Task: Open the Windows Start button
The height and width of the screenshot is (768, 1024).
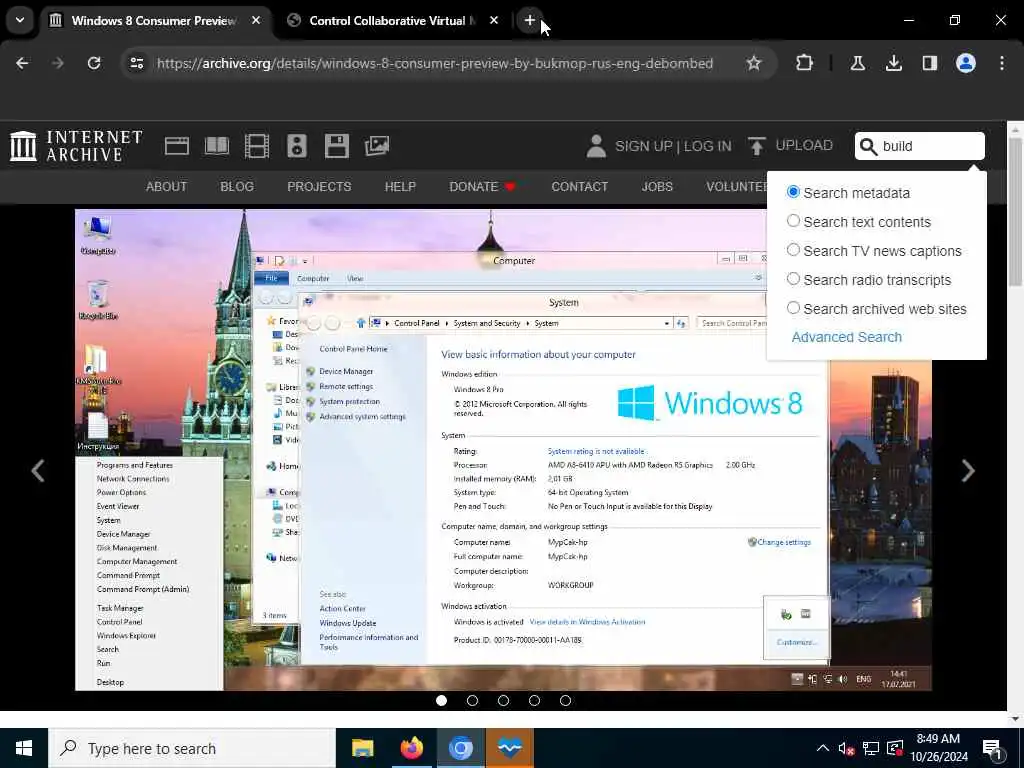Action: (x=24, y=748)
